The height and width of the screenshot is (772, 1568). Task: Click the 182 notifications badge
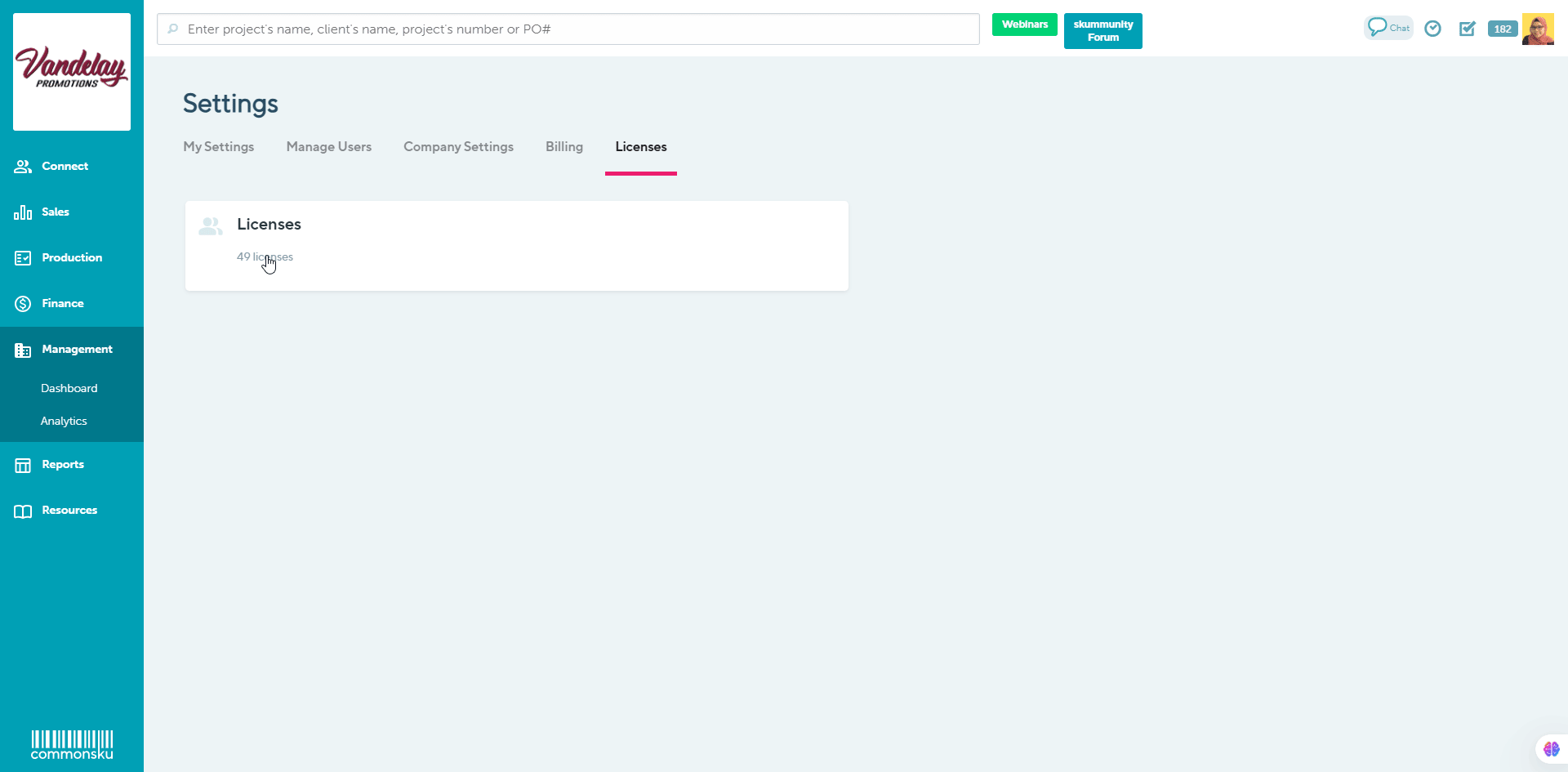(x=1502, y=29)
